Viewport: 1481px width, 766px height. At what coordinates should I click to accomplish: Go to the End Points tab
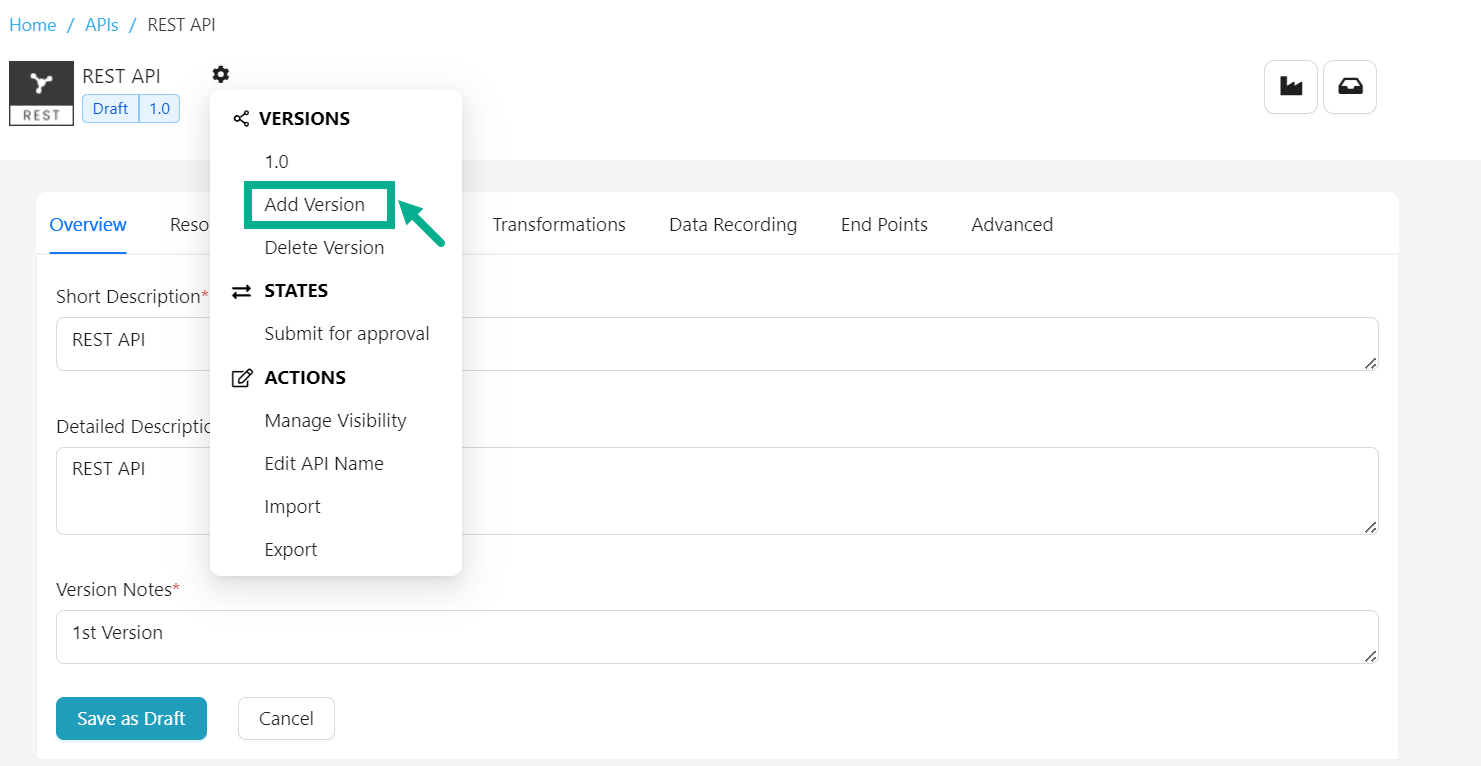point(884,225)
